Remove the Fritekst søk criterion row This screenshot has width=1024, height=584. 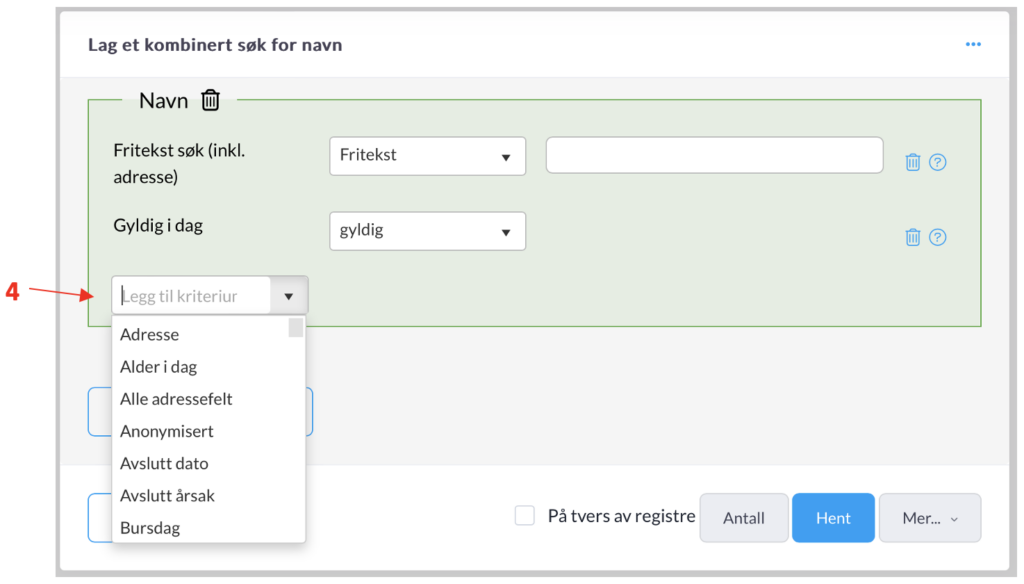pyautogui.click(x=912, y=162)
